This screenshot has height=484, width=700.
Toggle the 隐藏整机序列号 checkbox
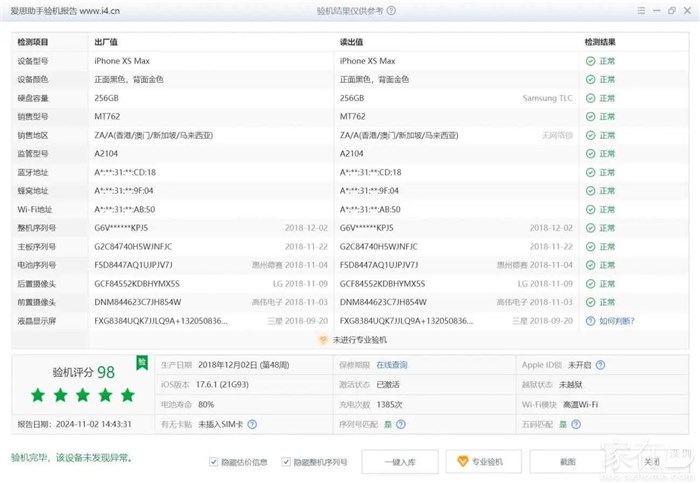pos(286,462)
